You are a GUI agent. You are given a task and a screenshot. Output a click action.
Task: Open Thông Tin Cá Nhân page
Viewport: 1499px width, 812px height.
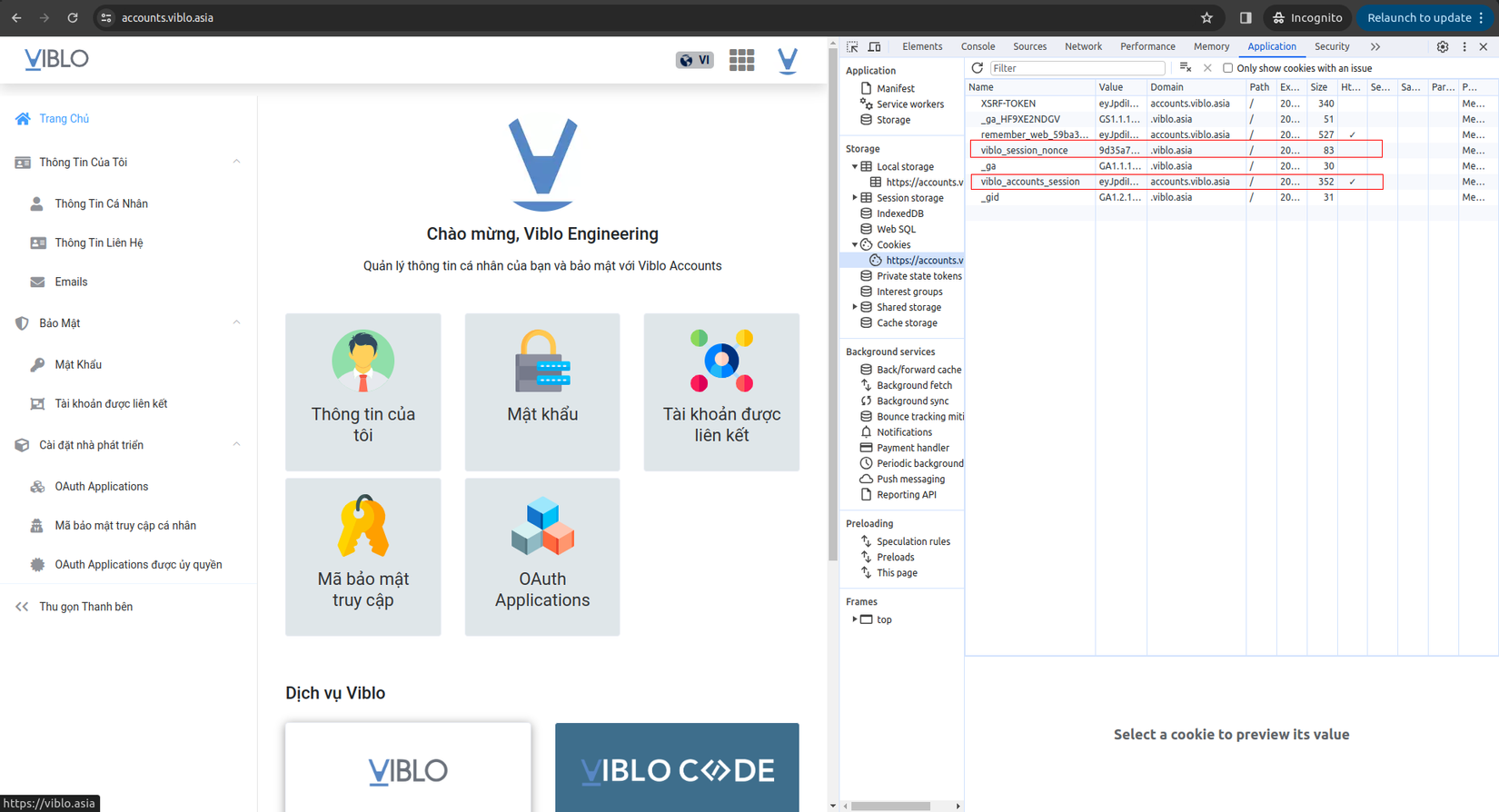pyautogui.click(x=101, y=203)
